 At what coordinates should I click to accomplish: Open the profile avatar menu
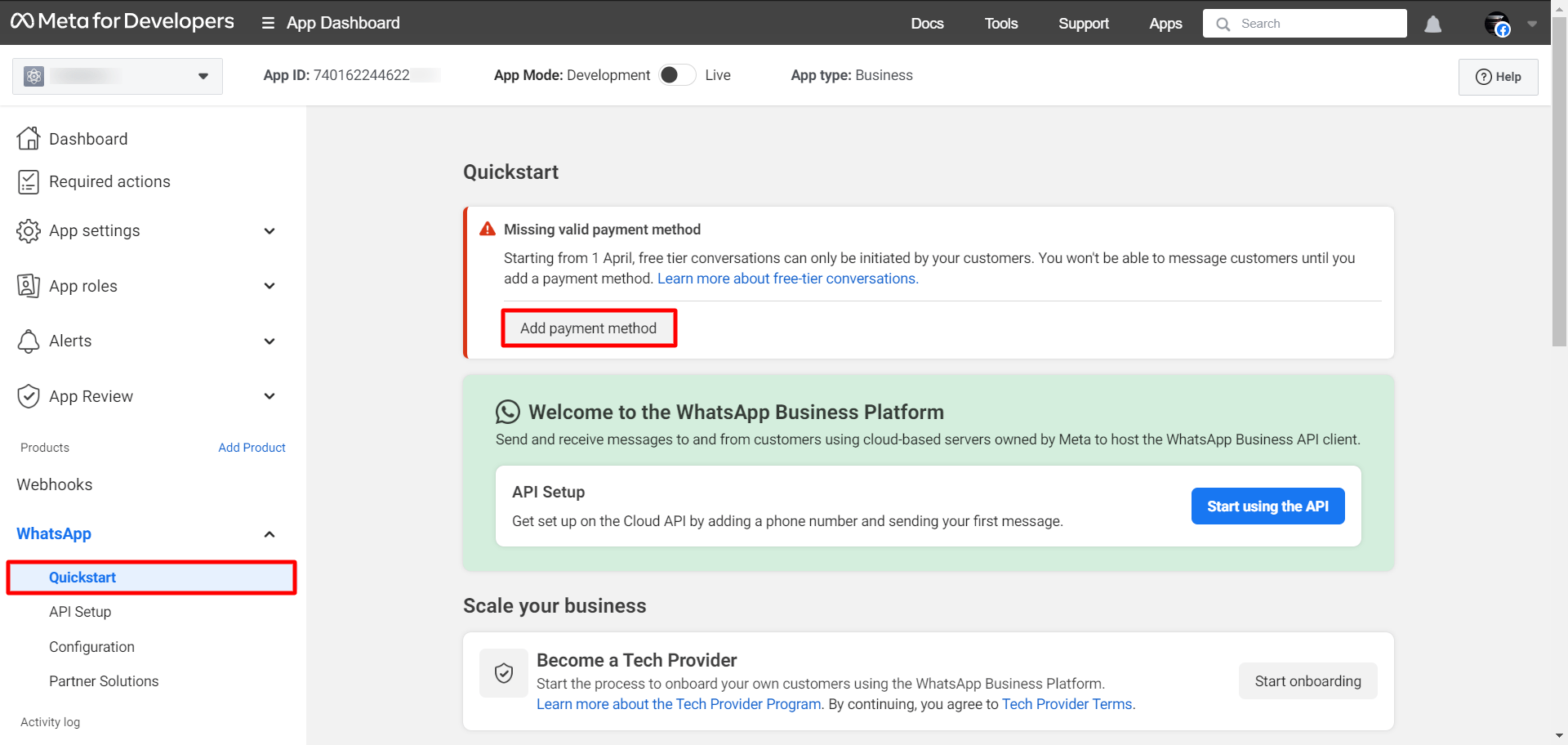point(1498,25)
